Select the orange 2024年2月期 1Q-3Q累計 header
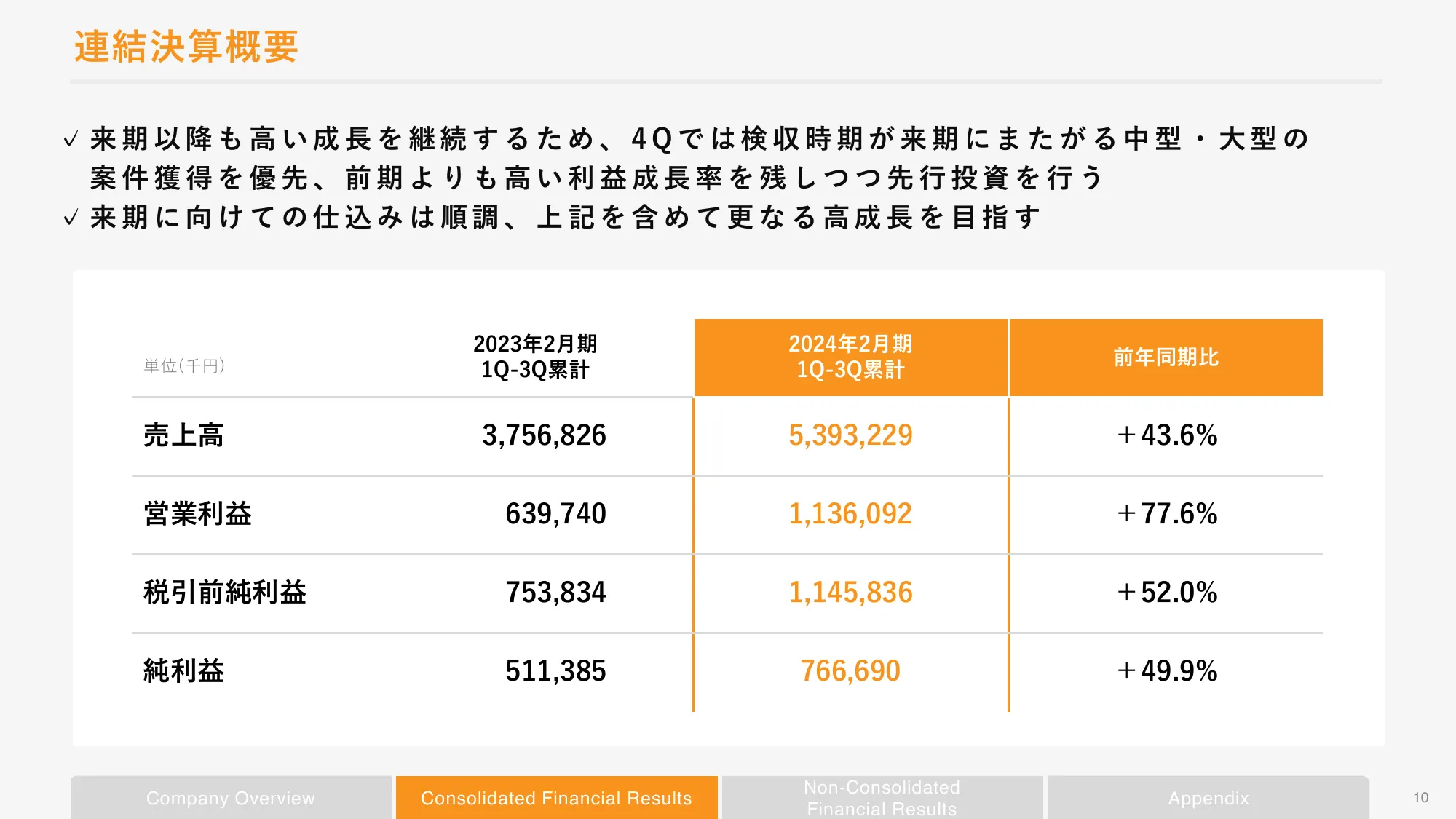Screen dimensions: 1456x819 850,357
